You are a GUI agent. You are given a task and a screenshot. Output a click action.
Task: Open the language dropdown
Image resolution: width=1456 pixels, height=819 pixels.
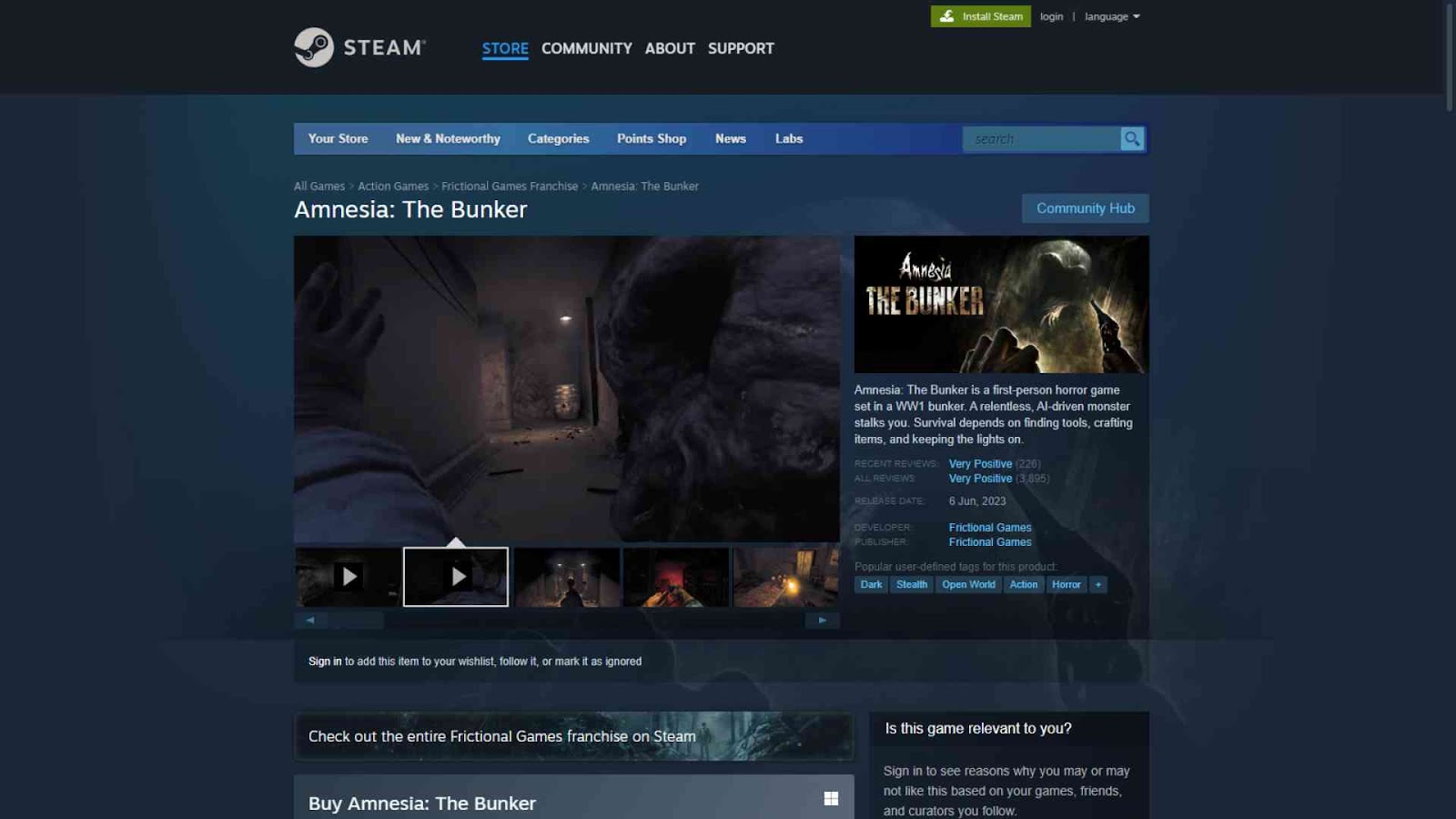1112,16
